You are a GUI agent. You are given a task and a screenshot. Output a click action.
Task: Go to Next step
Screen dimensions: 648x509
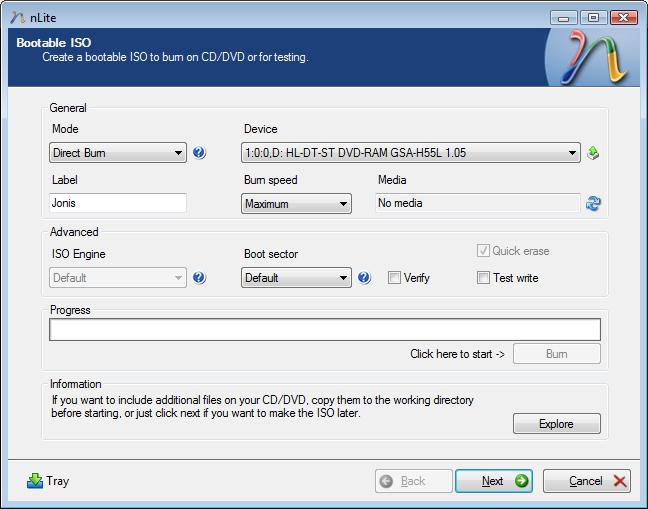click(494, 481)
